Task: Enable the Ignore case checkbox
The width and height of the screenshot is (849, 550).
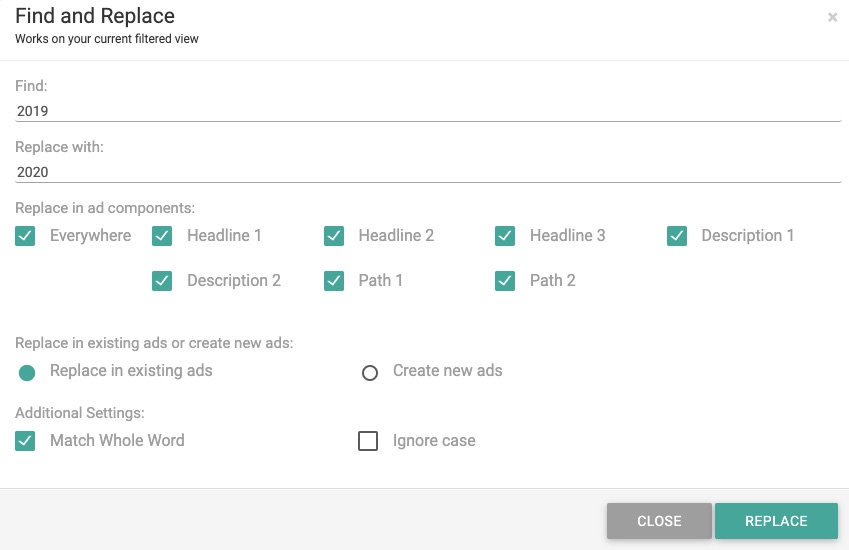Action: click(x=368, y=441)
